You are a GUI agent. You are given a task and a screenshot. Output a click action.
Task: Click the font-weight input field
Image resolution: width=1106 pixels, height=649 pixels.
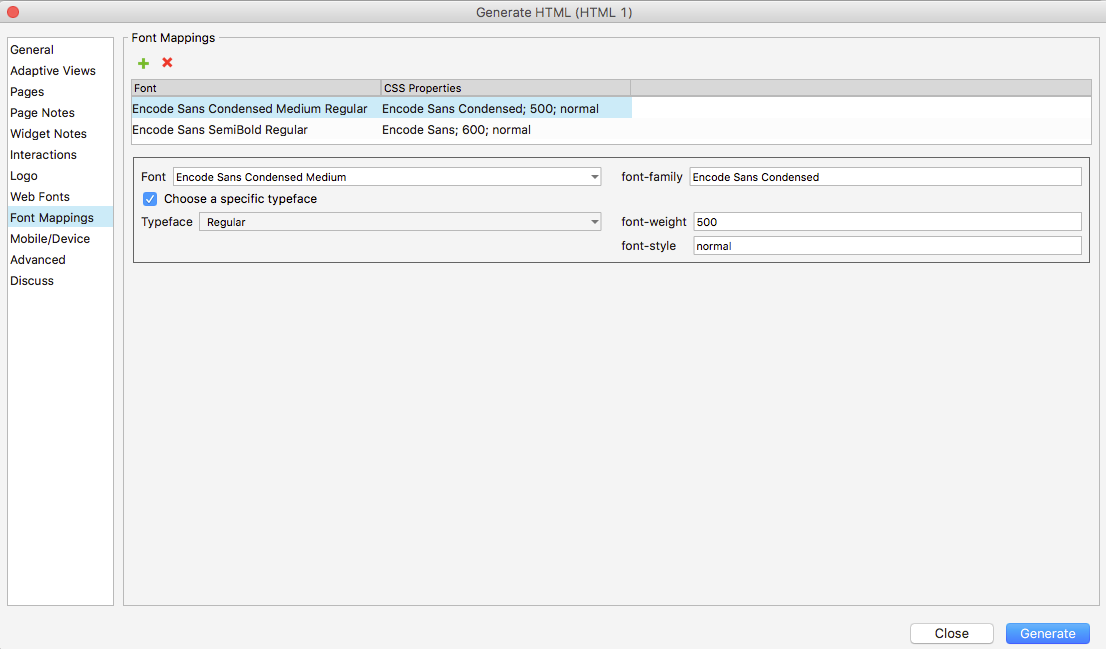click(887, 222)
